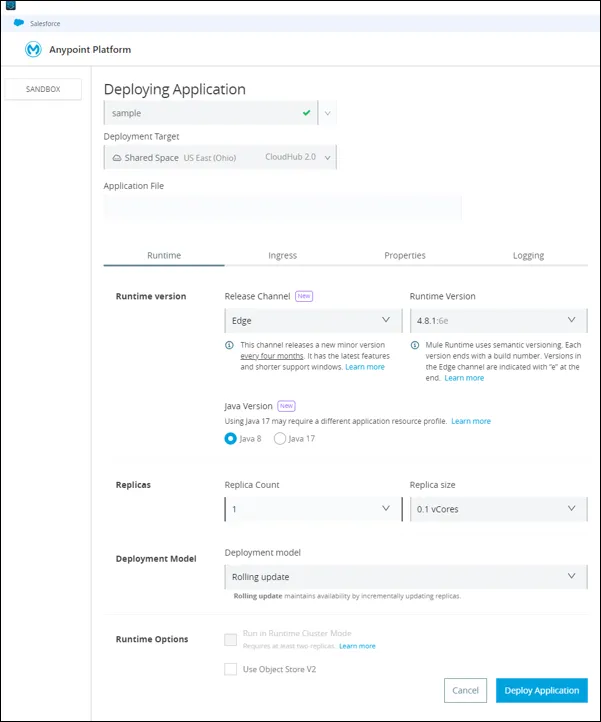Open Learn more link for Java Version
This screenshot has height=722, width=601.
pos(471,421)
